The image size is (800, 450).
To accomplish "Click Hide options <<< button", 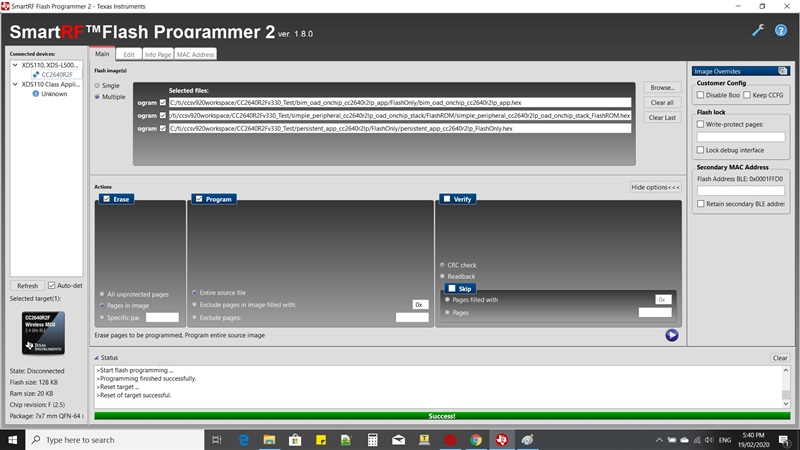I will click(x=655, y=187).
